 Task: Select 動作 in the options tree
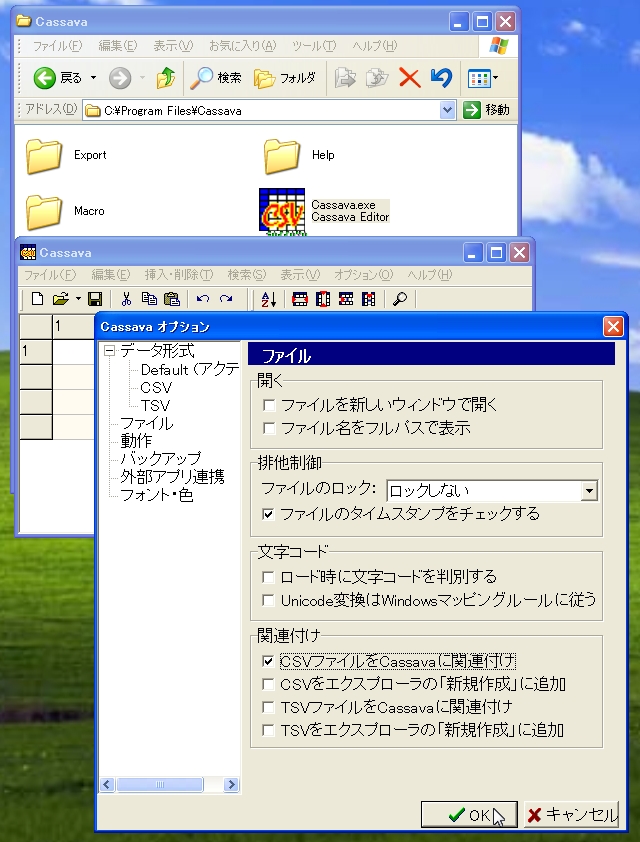pyautogui.click(x=136, y=441)
